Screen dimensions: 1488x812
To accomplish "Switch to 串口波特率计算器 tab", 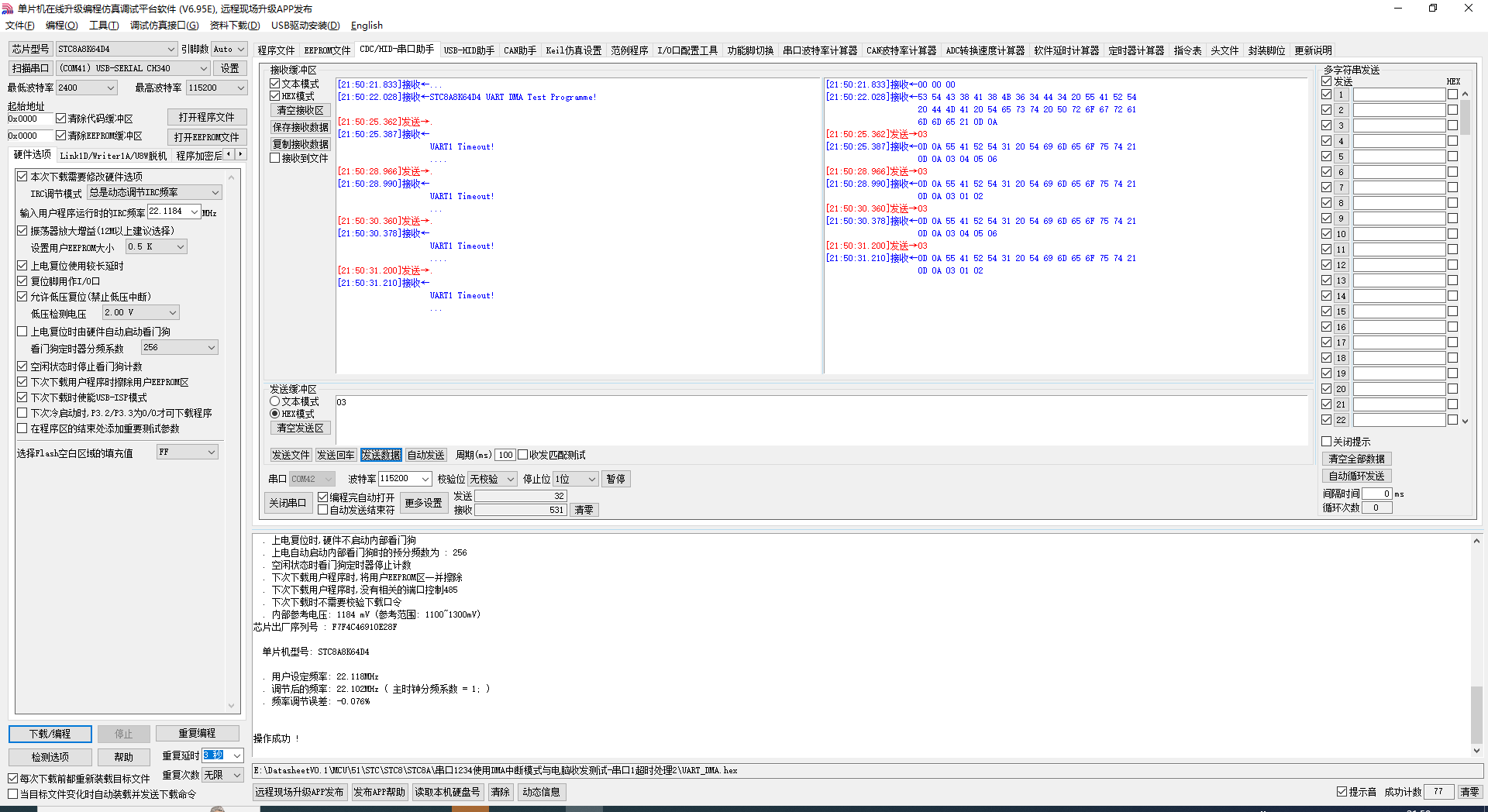I will 820,50.
